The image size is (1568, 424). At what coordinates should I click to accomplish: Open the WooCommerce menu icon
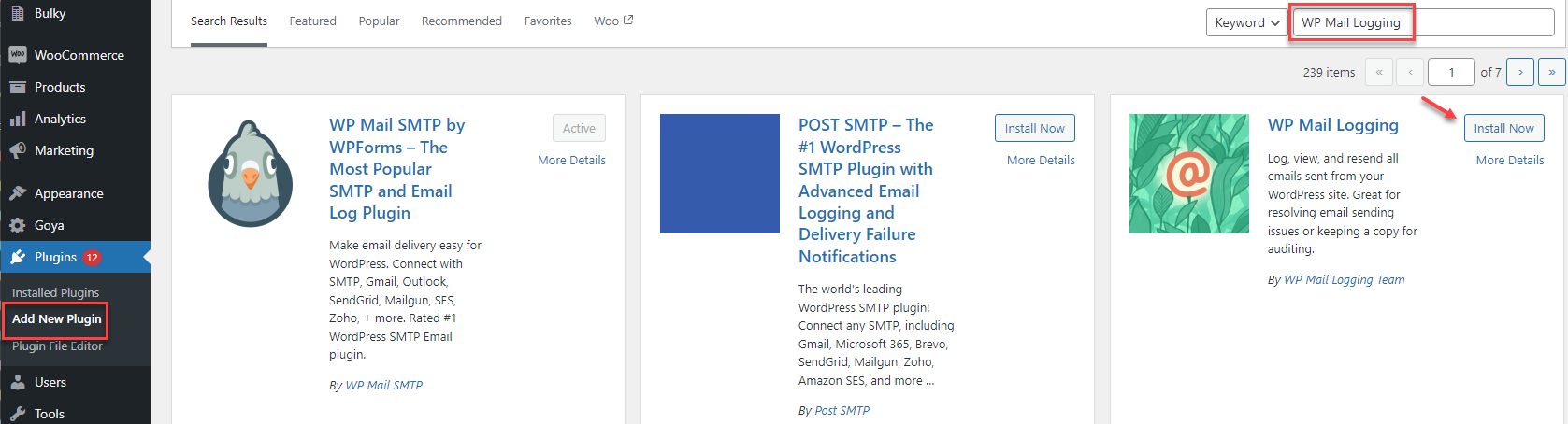[18, 55]
